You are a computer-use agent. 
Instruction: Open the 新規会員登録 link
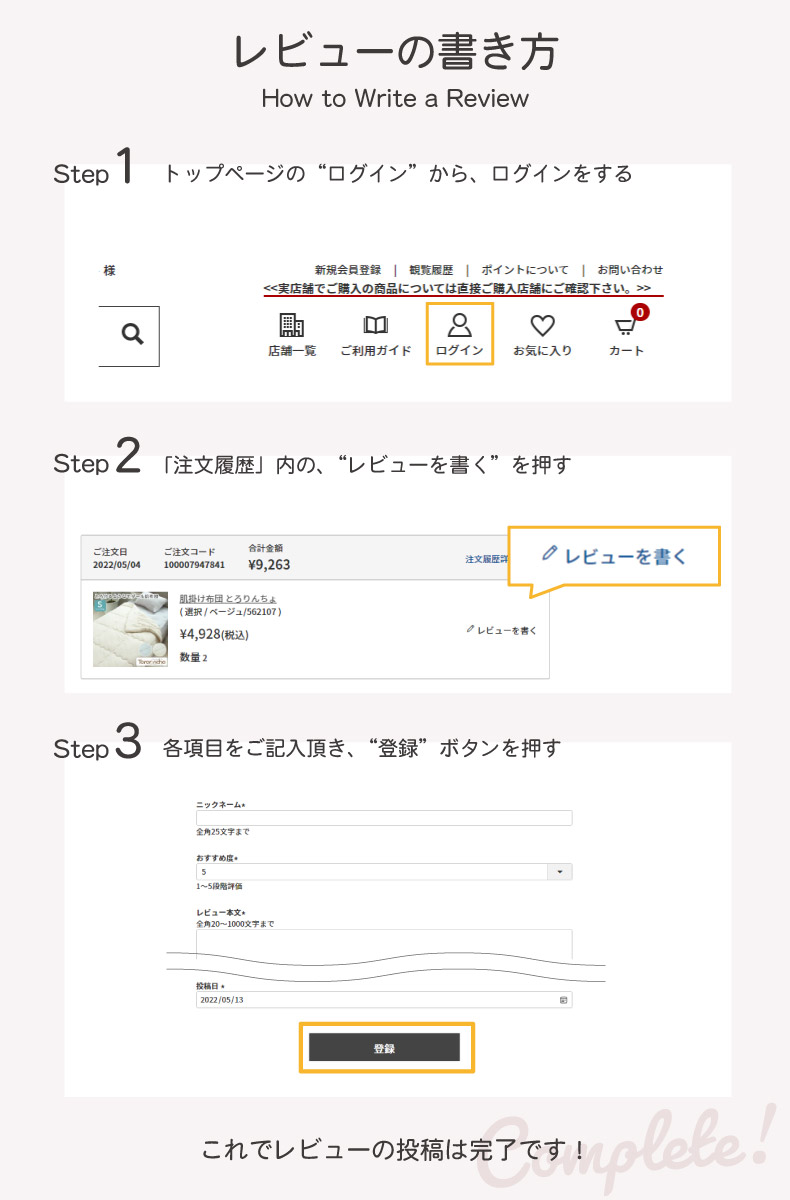tap(348, 270)
